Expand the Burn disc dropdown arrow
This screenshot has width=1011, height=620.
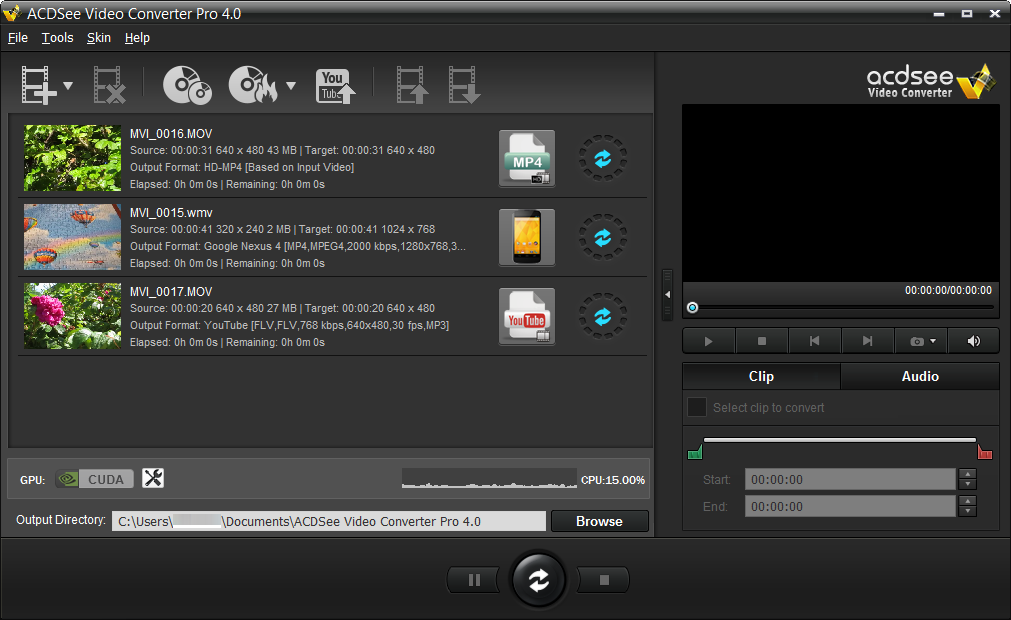pyautogui.click(x=291, y=85)
